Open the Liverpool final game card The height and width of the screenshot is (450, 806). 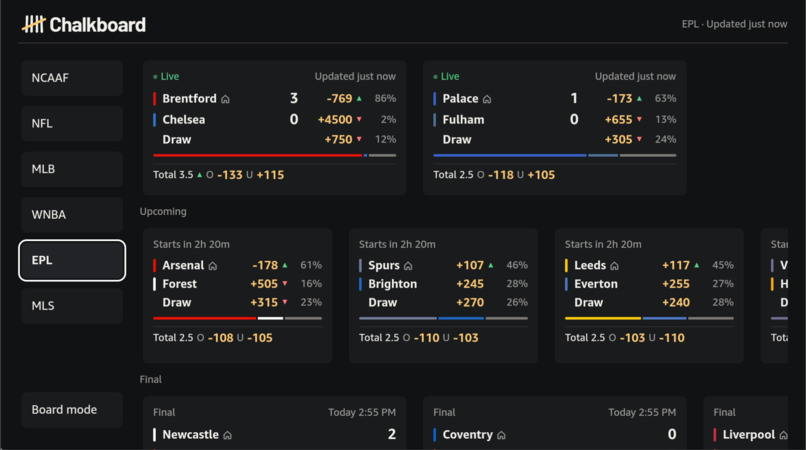[x=746, y=423]
